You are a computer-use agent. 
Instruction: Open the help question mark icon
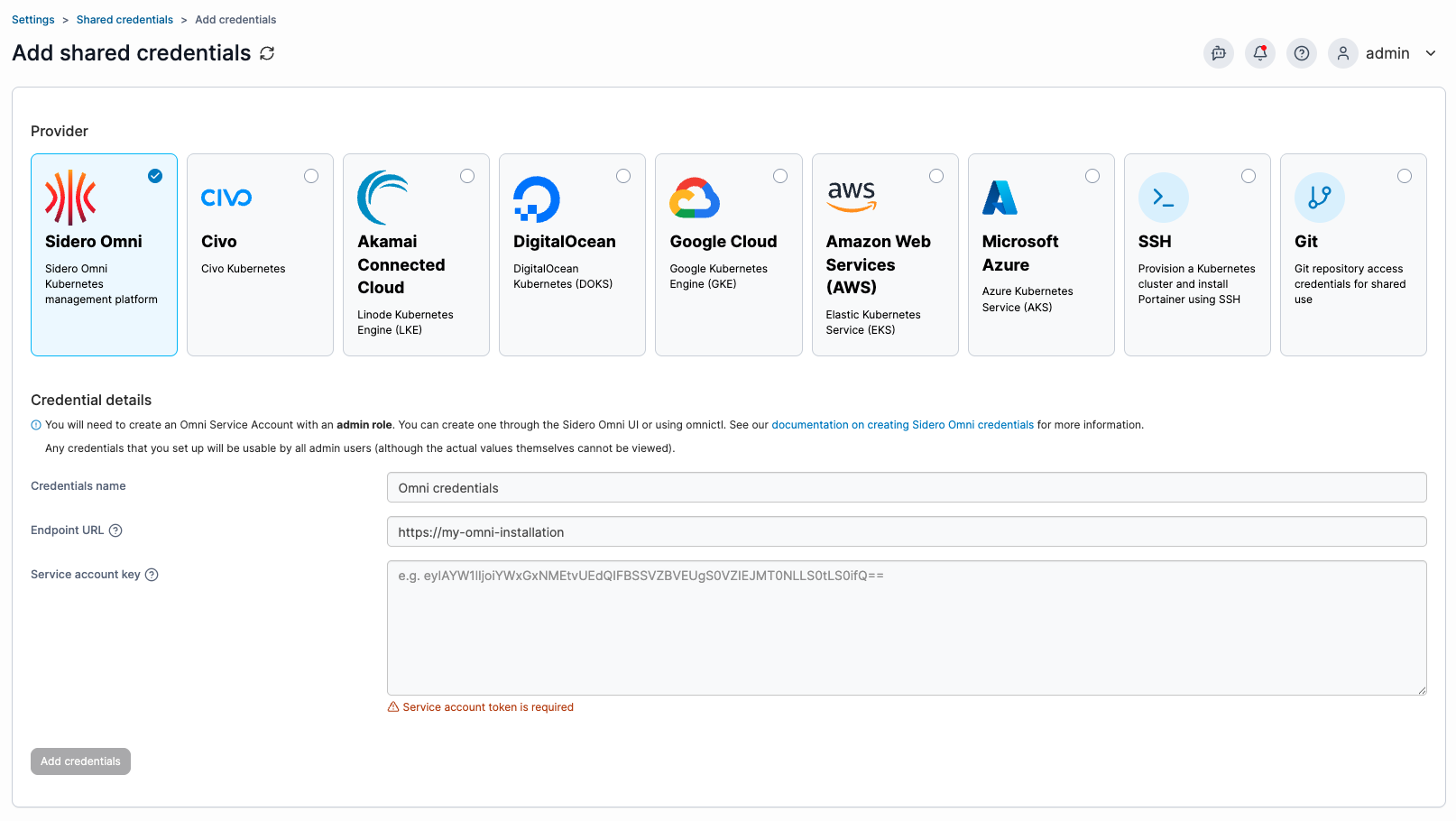click(1302, 53)
